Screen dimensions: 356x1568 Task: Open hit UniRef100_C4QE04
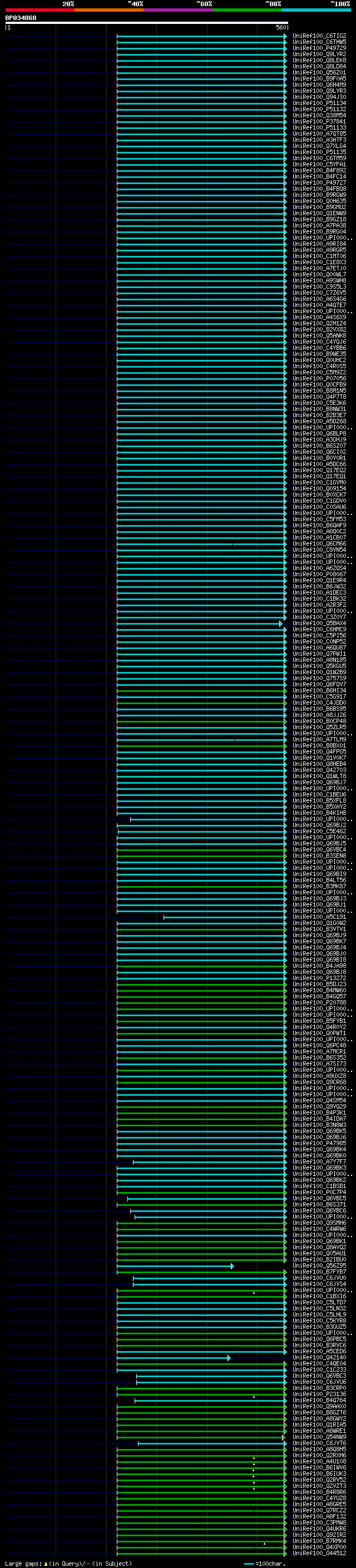pos(319,1364)
